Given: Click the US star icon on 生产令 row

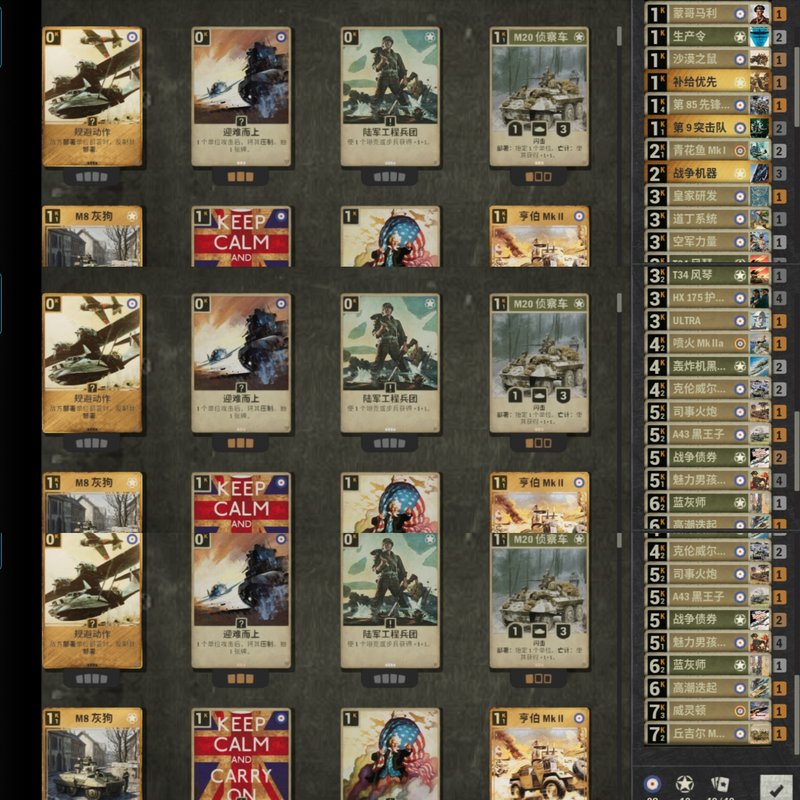Looking at the screenshot, I should click(740, 37).
